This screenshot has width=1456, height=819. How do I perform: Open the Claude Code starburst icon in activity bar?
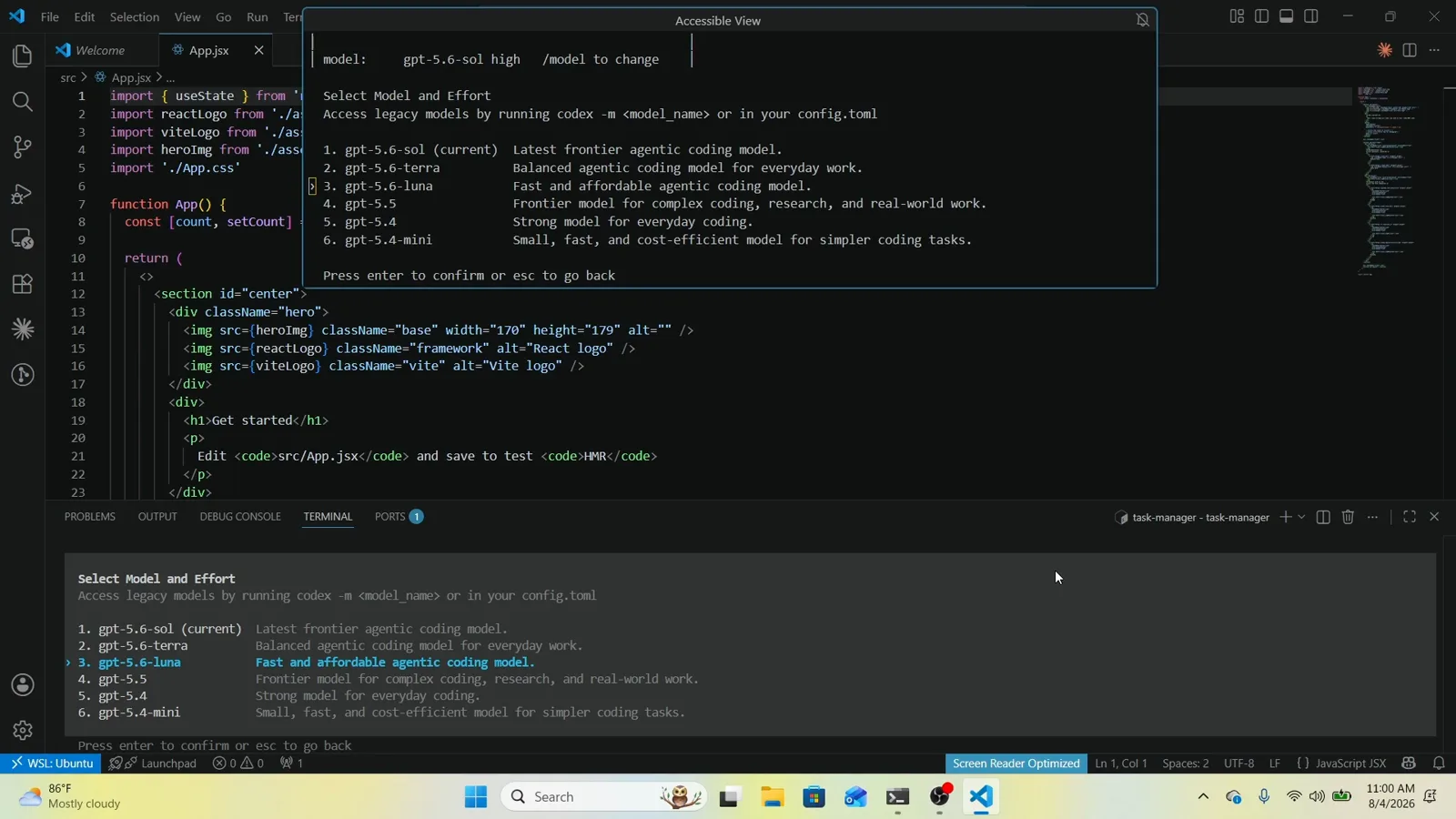(x=23, y=329)
